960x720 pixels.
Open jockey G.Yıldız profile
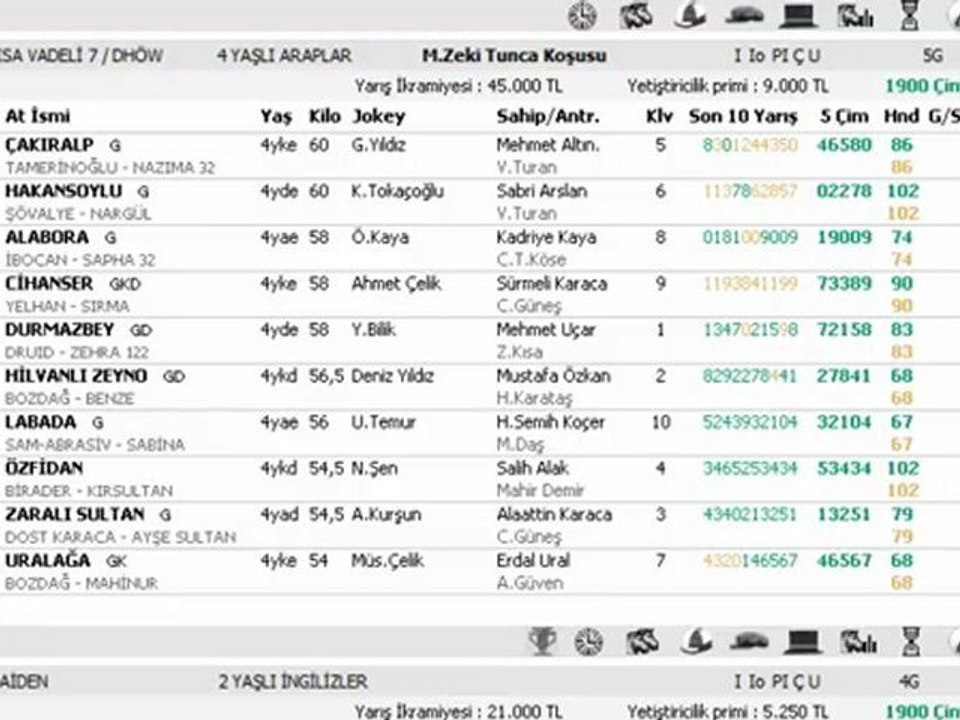tap(378, 145)
